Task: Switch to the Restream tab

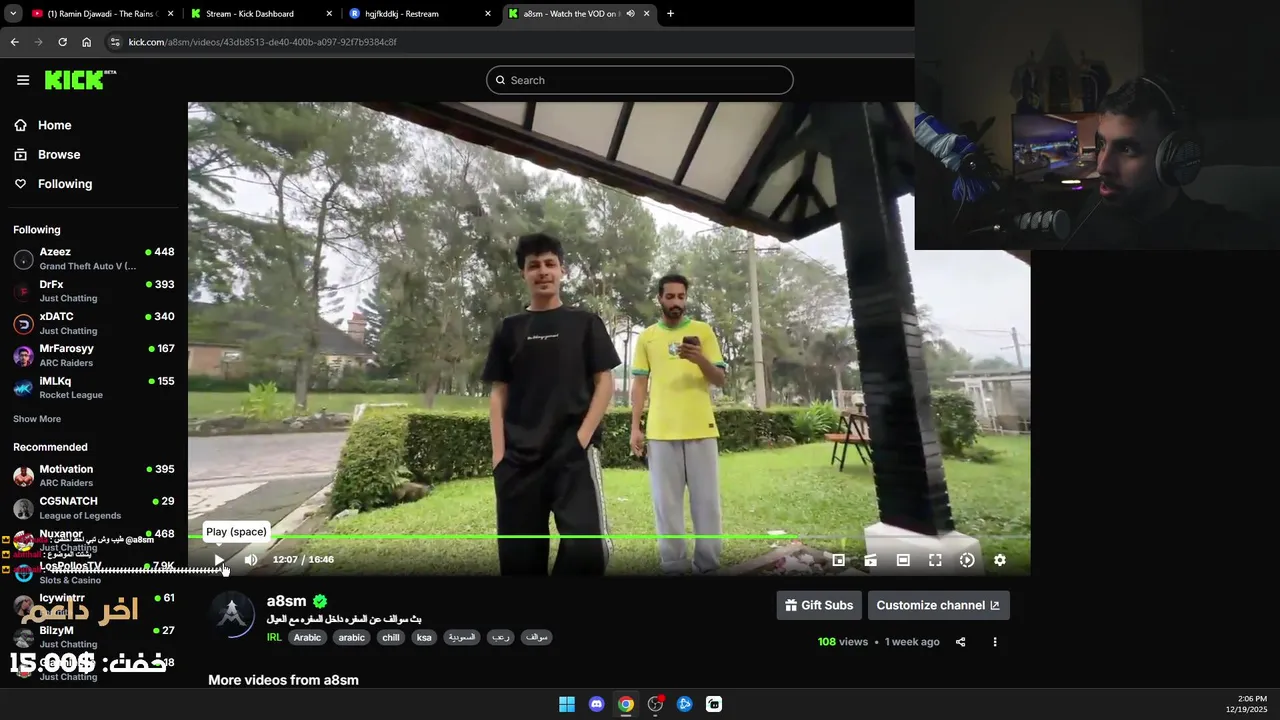Action: 420,14
